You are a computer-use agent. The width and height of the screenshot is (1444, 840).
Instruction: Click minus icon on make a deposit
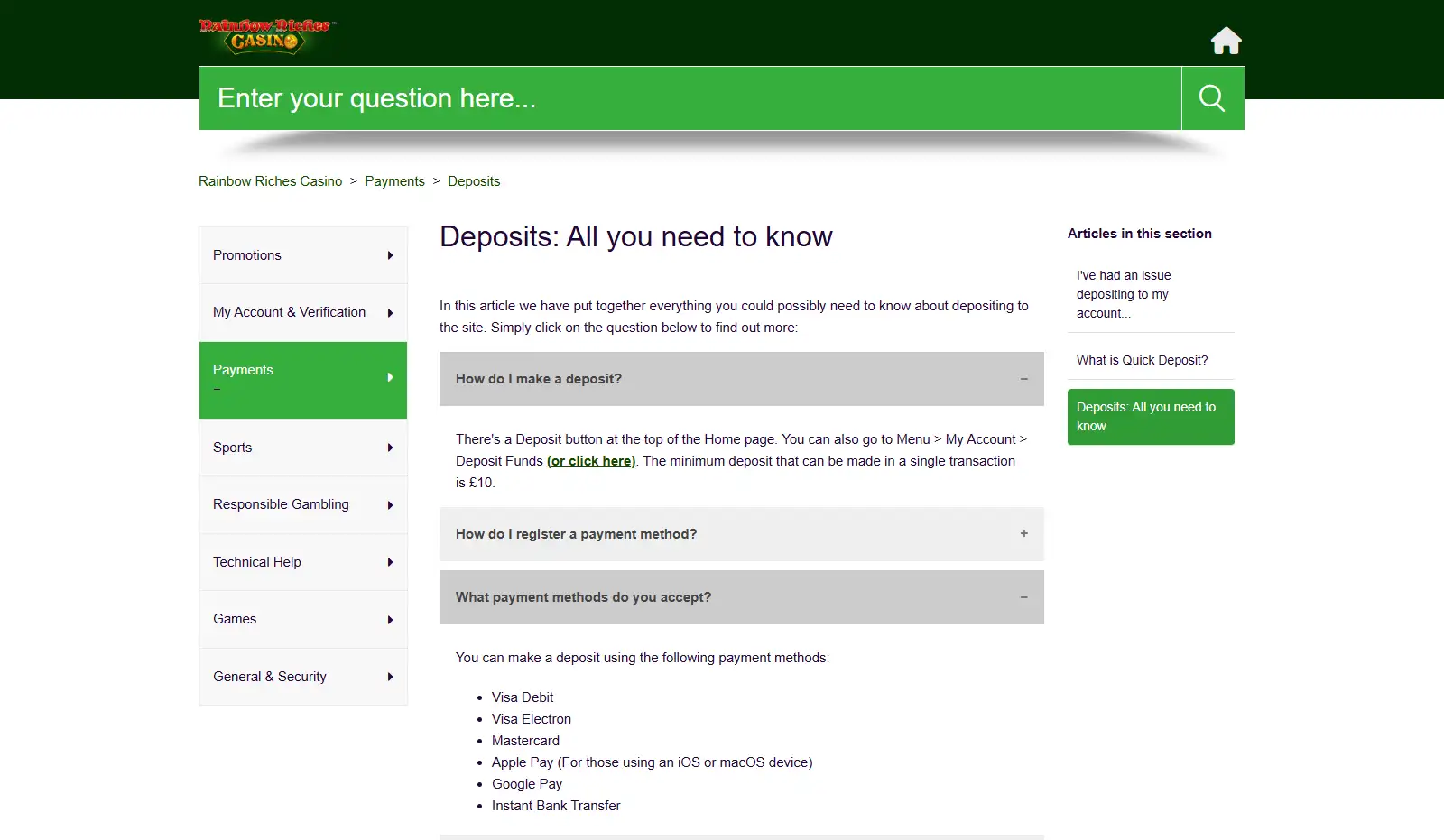tap(1024, 379)
